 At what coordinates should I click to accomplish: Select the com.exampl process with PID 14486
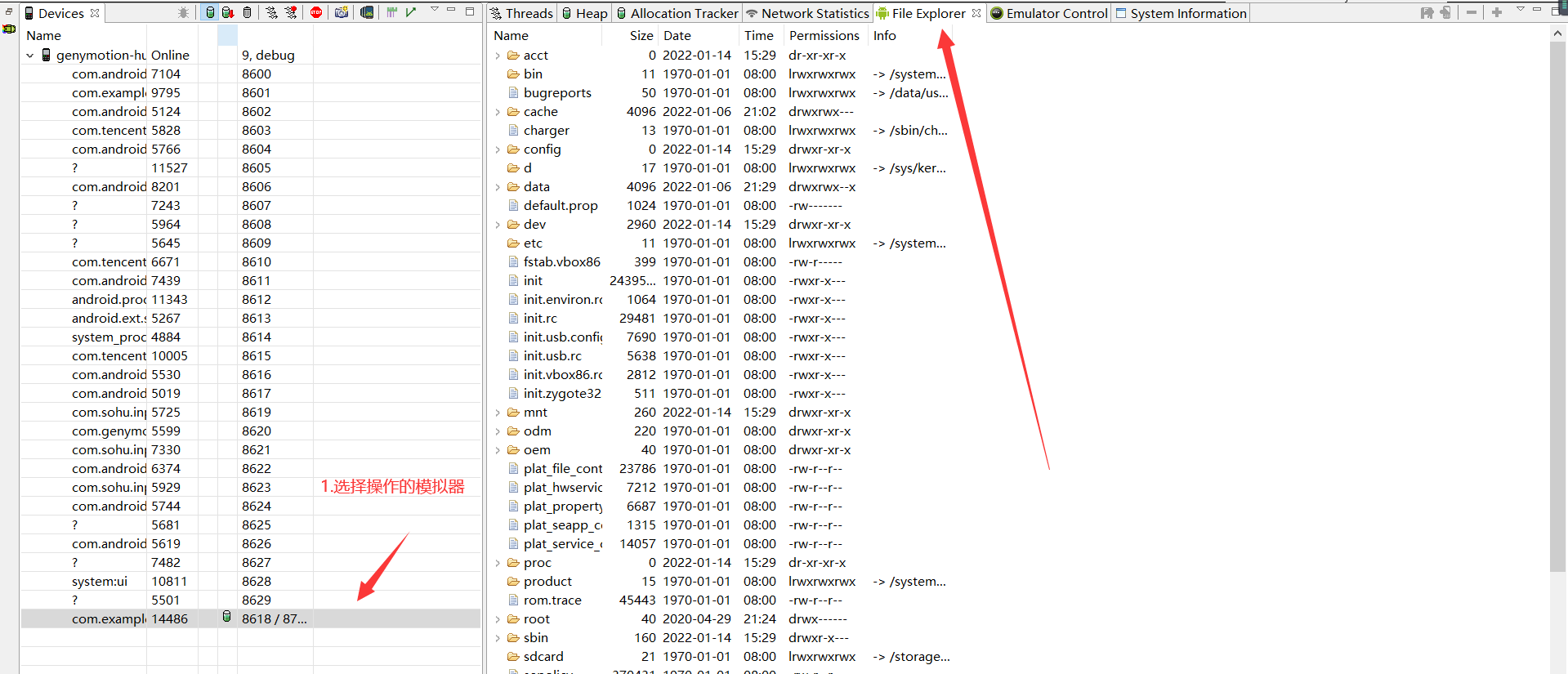click(250, 618)
